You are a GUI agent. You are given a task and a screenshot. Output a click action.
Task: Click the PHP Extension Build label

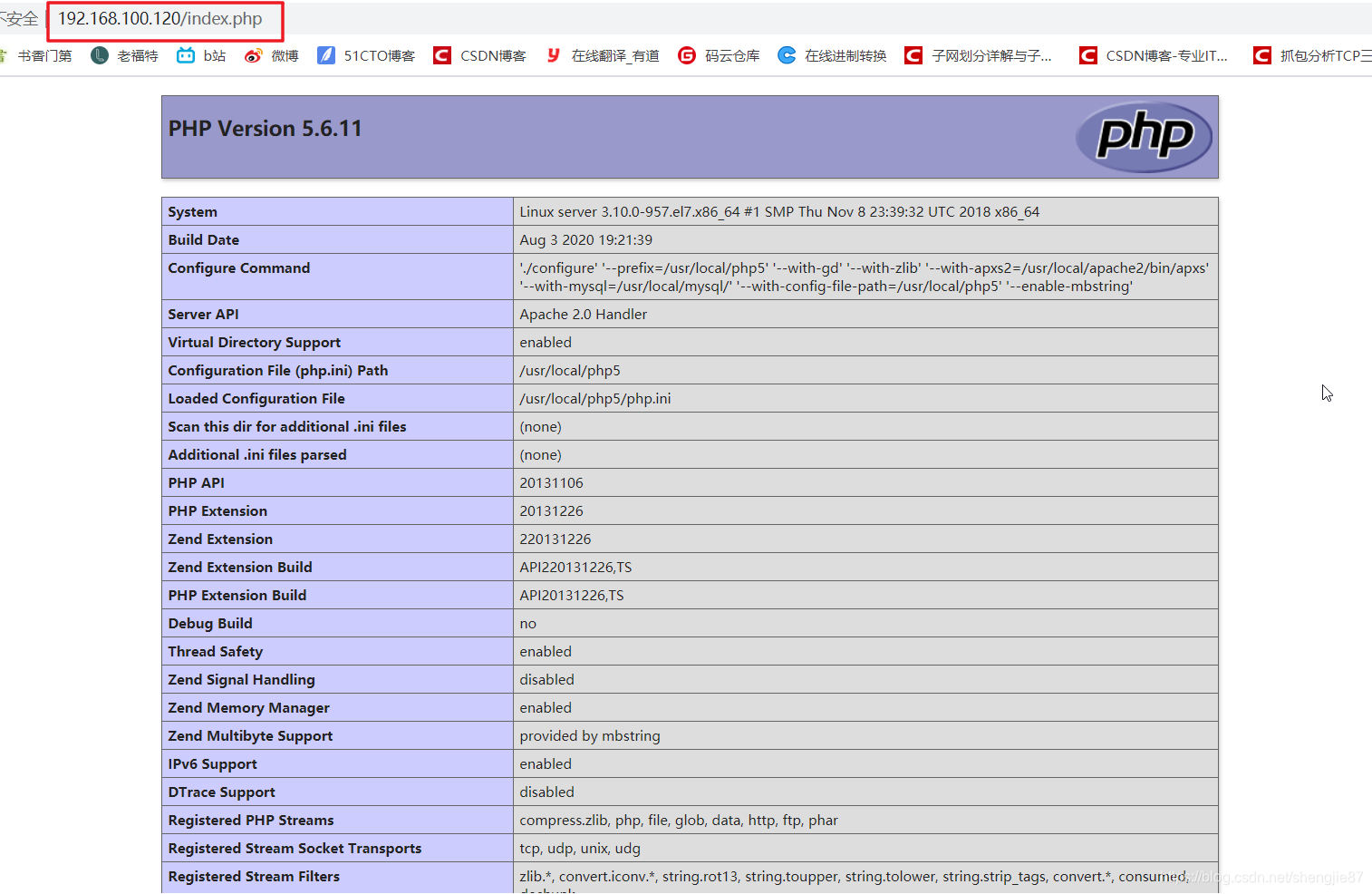[237, 596]
